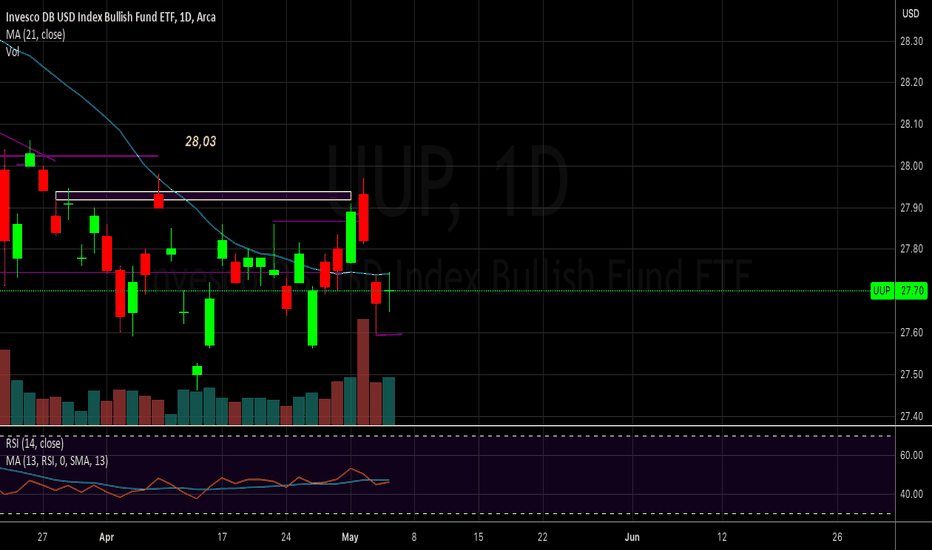Click the 27.80 price axis label
The width and height of the screenshot is (932, 550).
(911, 249)
